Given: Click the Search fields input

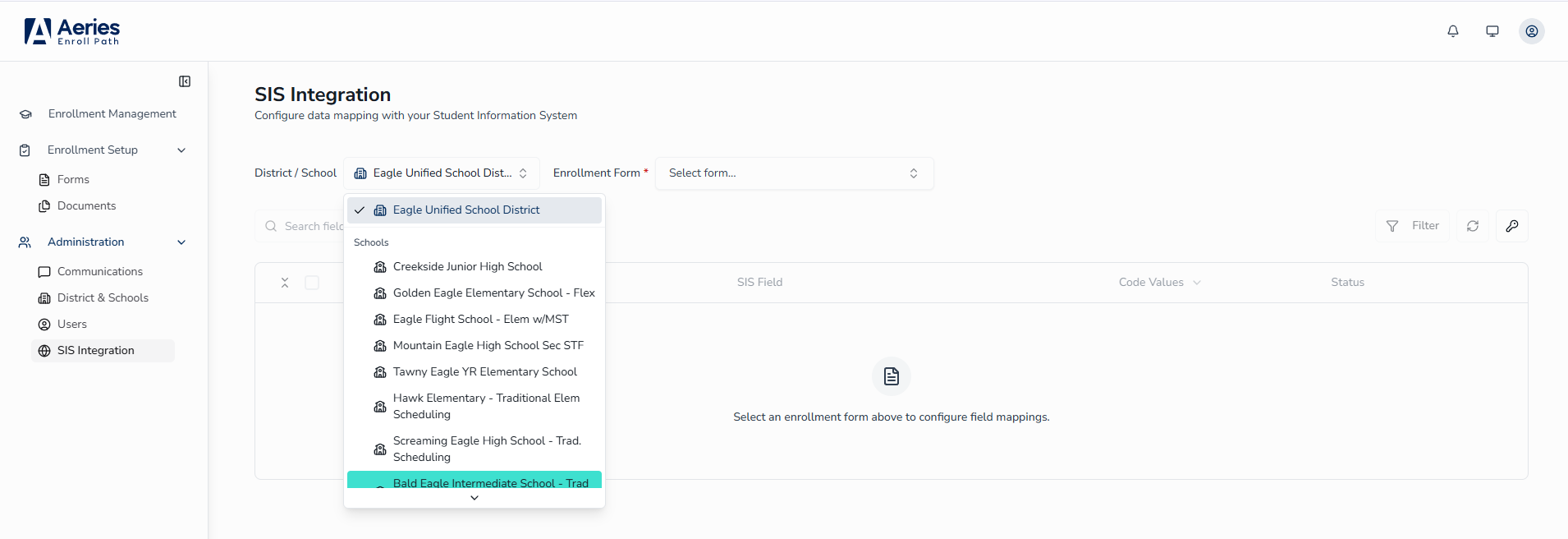Looking at the screenshot, I should point(300,226).
